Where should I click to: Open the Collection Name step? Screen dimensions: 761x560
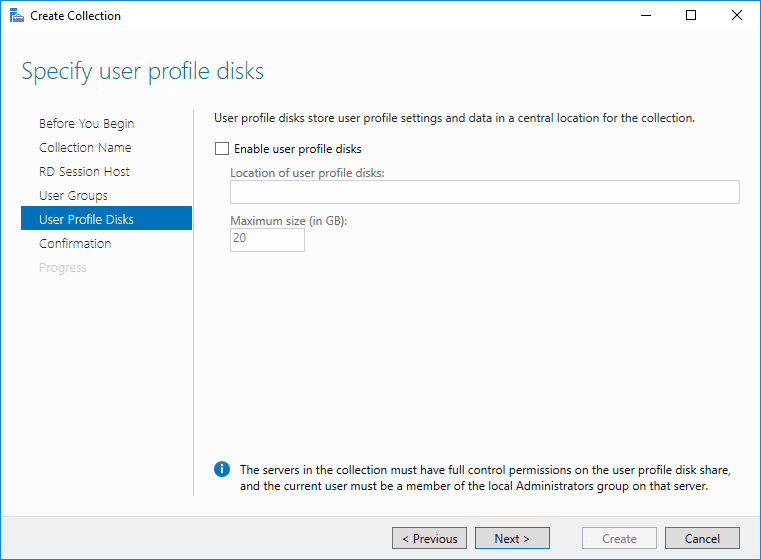point(85,148)
